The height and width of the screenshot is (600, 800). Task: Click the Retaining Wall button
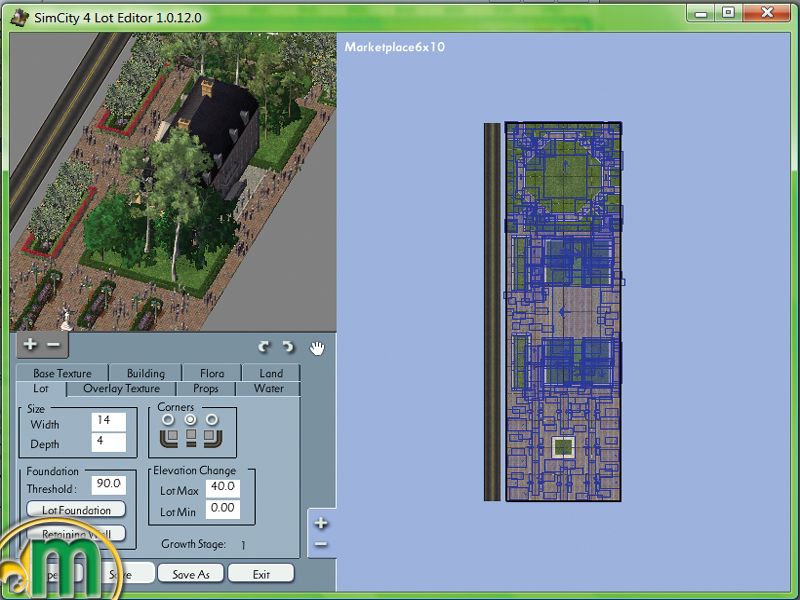76,534
